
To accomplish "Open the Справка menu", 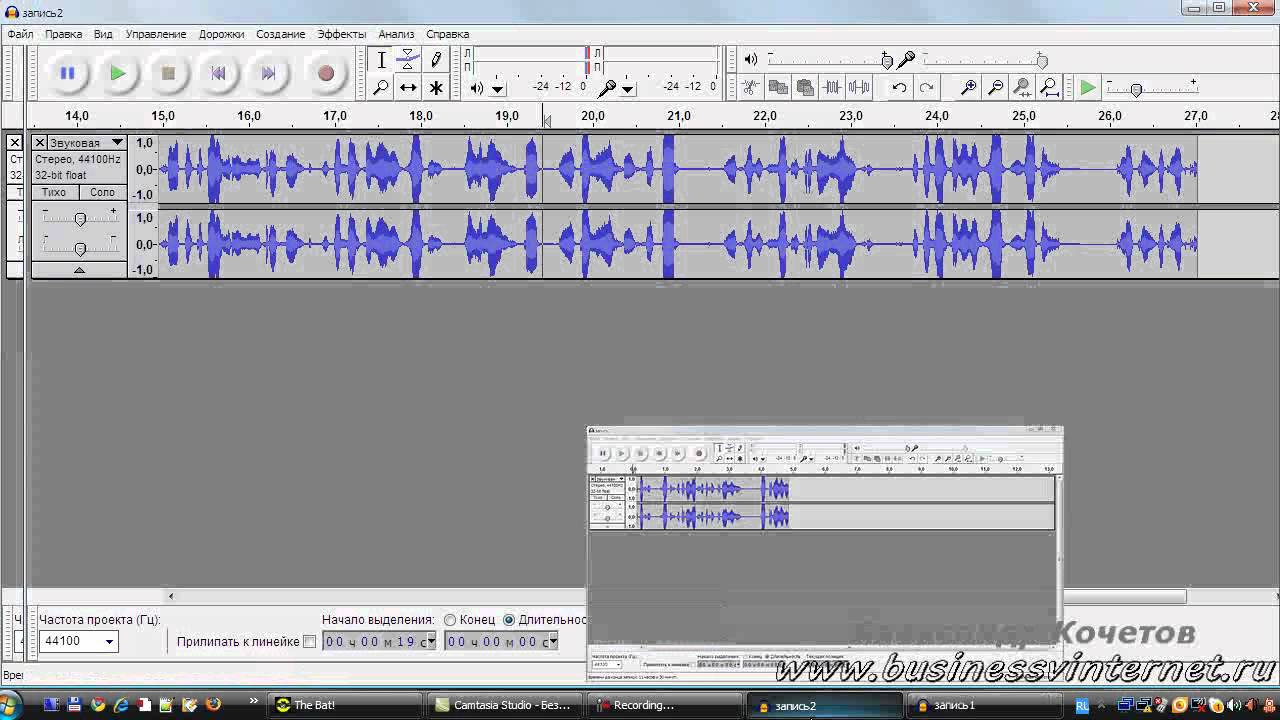I will click(x=447, y=34).
